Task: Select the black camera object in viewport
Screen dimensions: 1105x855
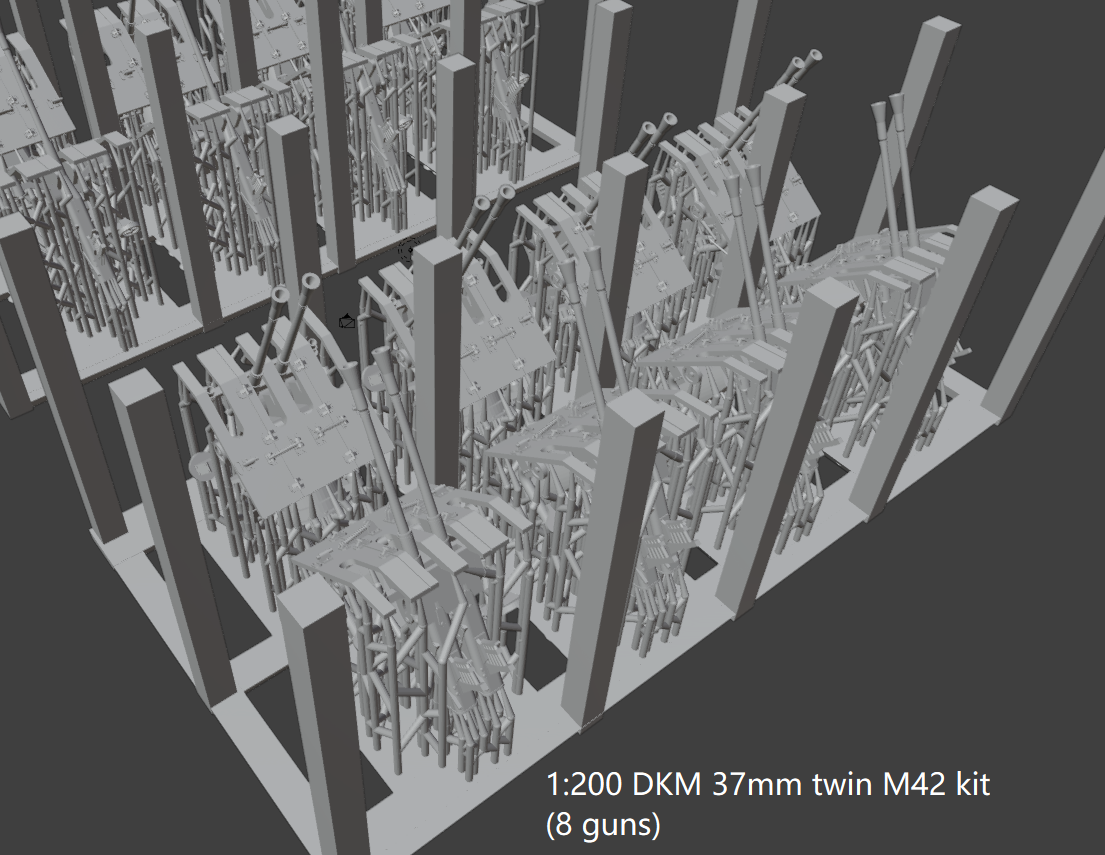Action: (347, 321)
